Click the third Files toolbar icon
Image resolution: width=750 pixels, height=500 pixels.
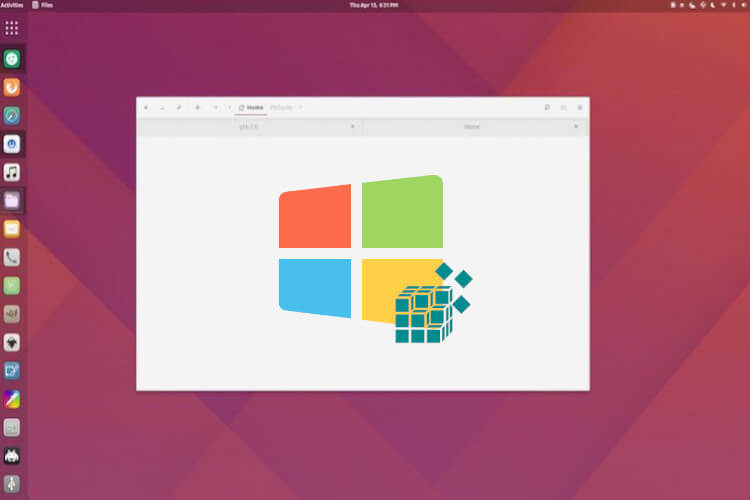pyautogui.click(x=179, y=108)
